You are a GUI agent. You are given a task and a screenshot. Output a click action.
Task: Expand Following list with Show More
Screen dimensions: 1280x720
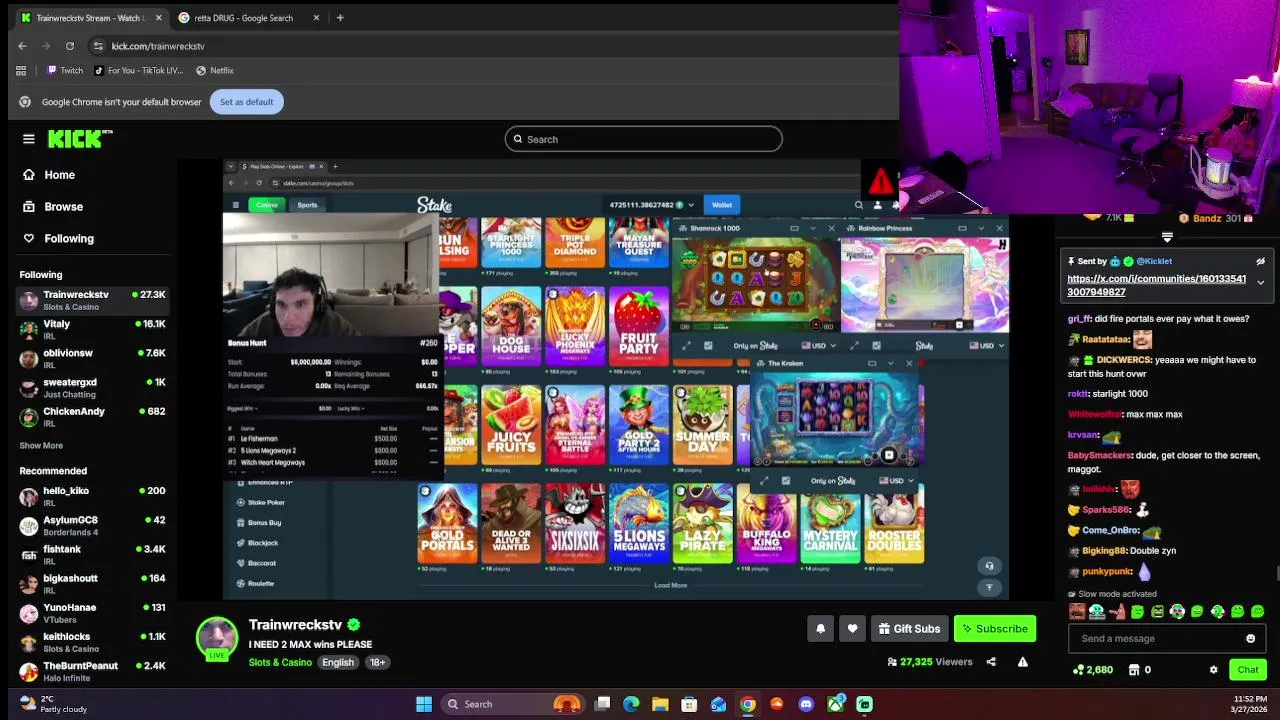tap(41, 446)
